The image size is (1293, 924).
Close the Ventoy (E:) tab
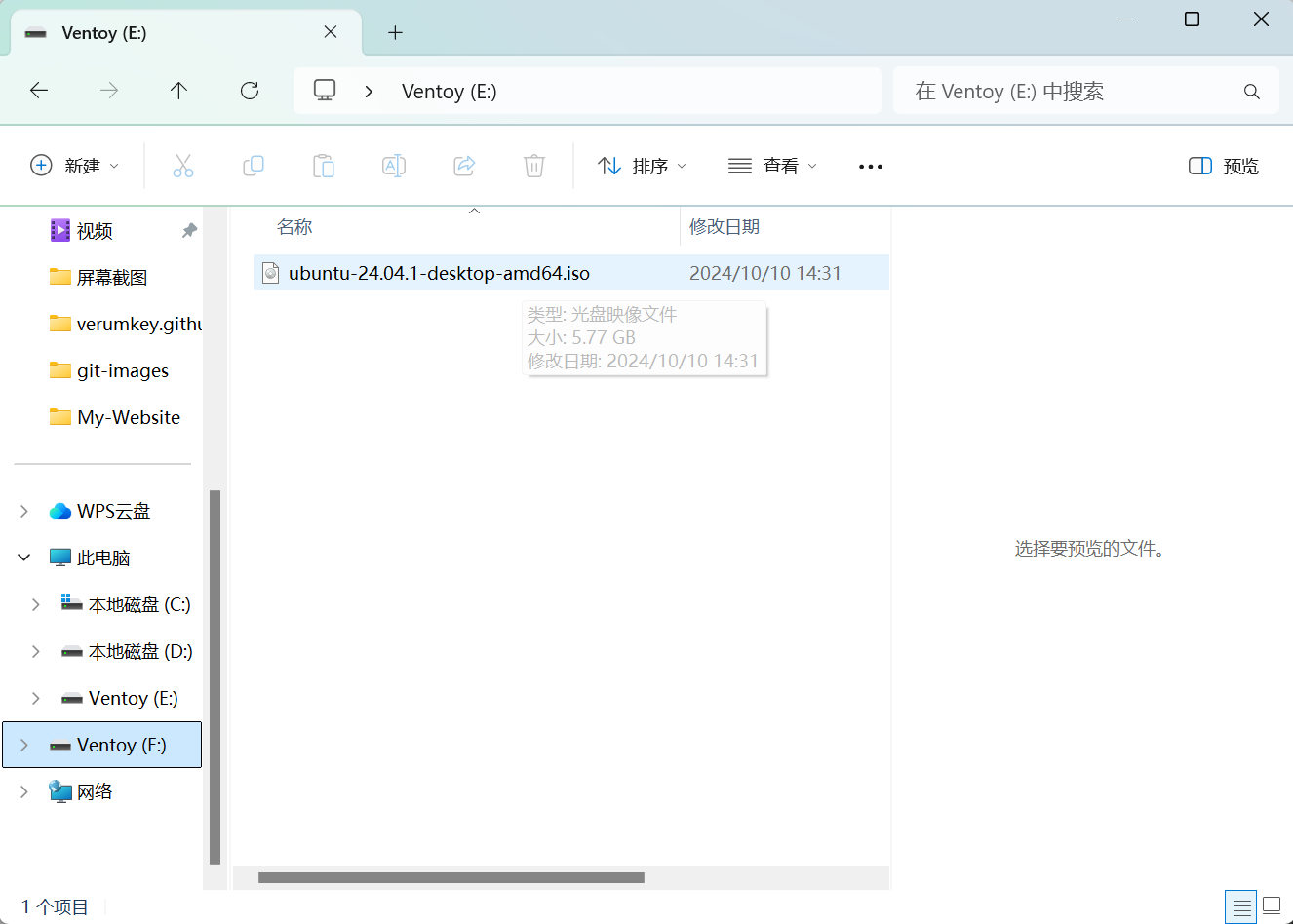point(331,32)
